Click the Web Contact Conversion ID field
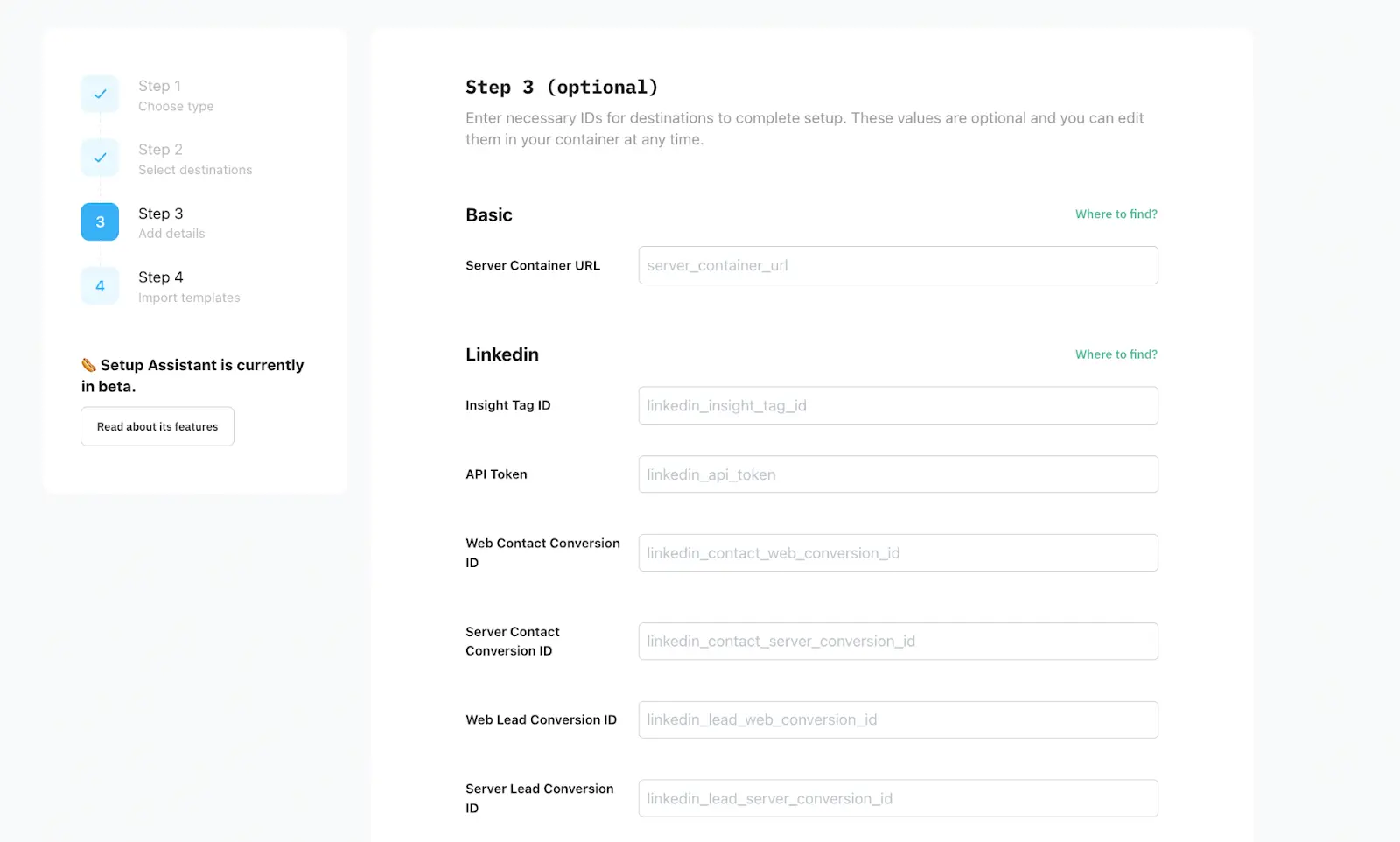The width and height of the screenshot is (1400, 842). point(898,552)
